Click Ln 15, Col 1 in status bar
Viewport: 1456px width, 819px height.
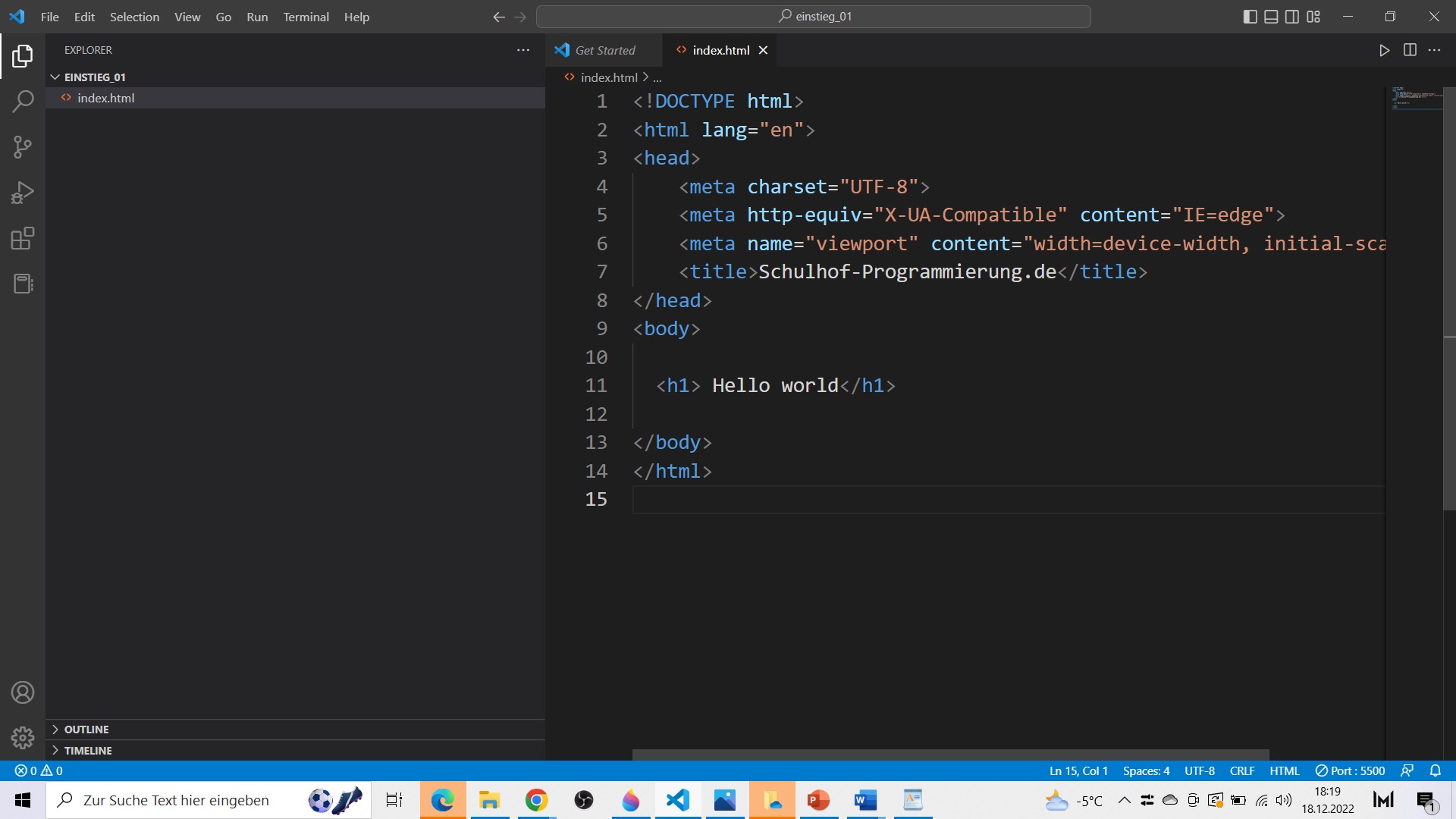pos(1078,770)
